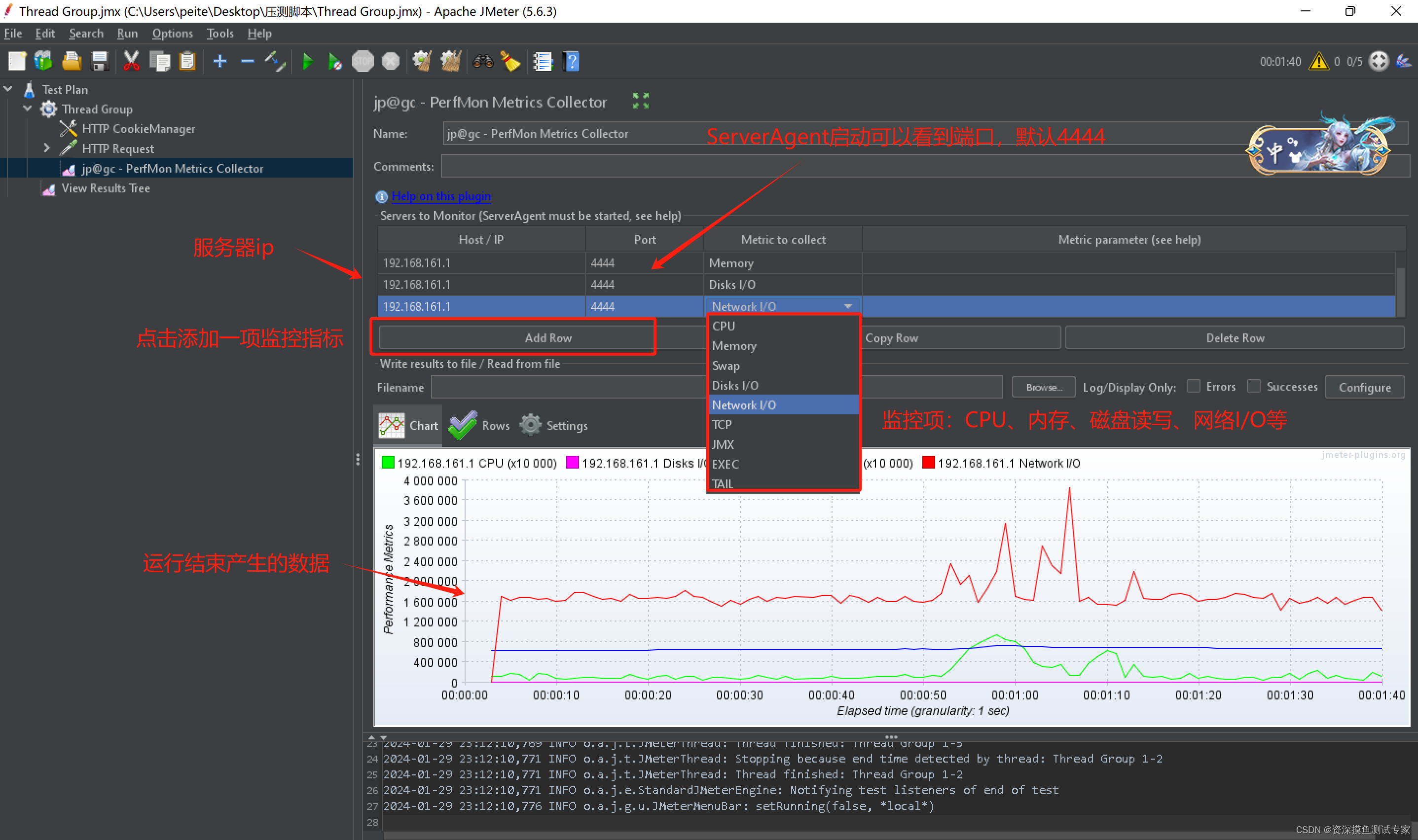The image size is (1418, 840).
Task: Save the test plan with disk icon
Action: pyautogui.click(x=100, y=61)
